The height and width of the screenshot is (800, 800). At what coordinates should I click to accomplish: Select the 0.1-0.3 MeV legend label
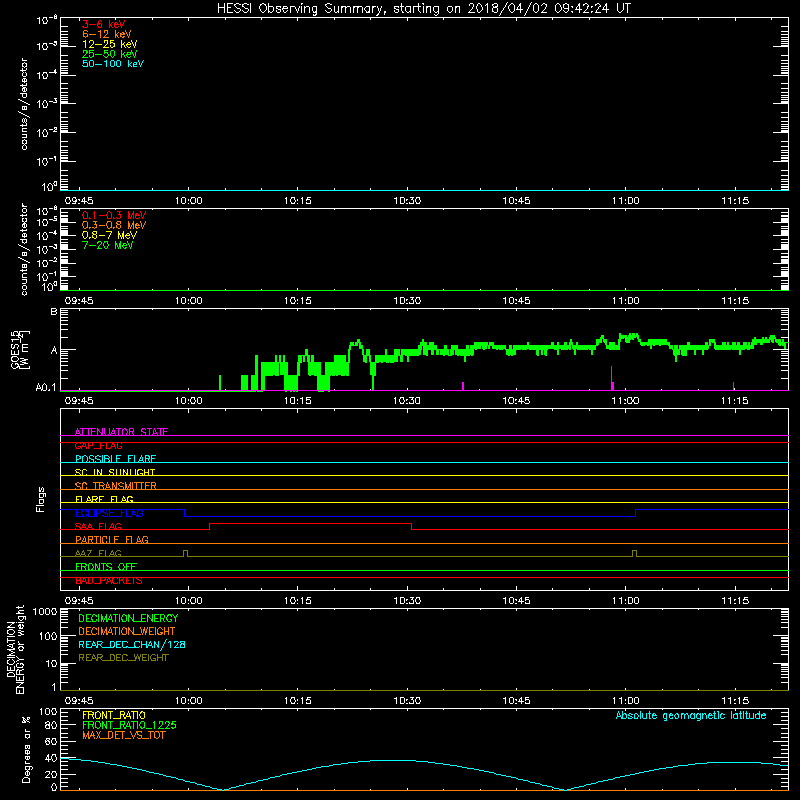point(114,215)
